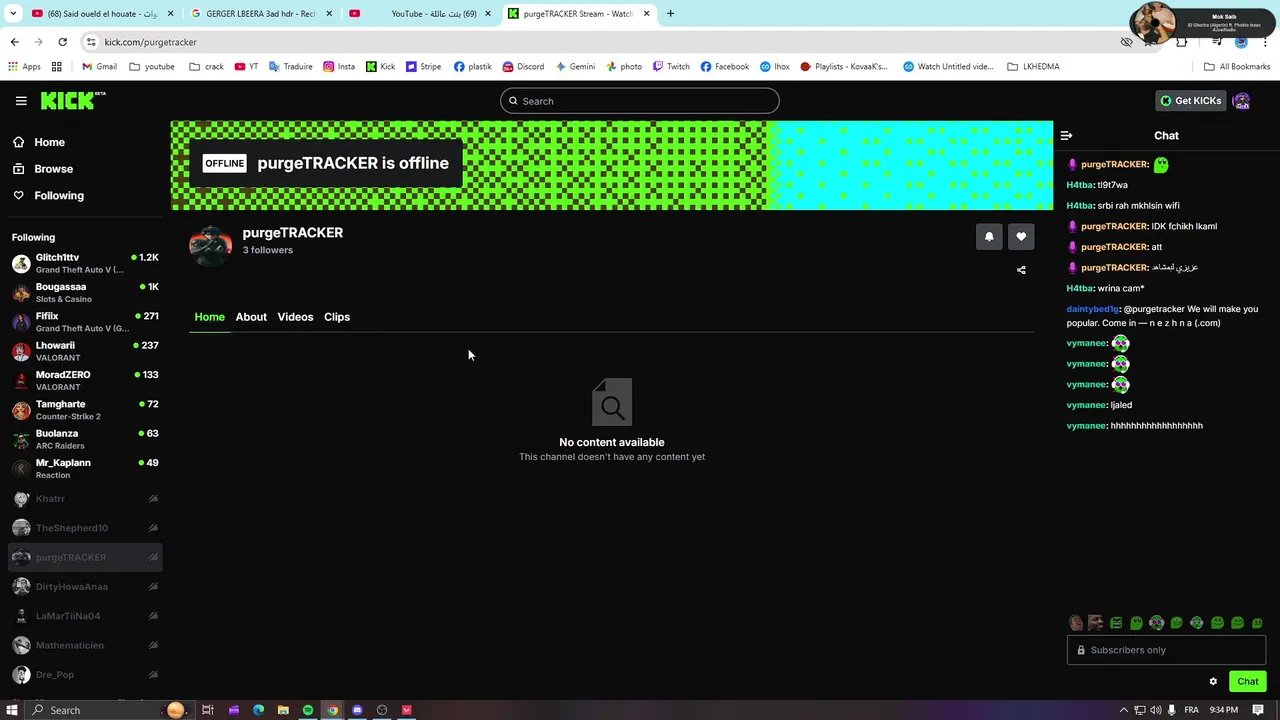Viewport: 1280px width, 720px height.
Task: Collapse the chat panel with the arrow icon
Action: (x=1066, y=135)
